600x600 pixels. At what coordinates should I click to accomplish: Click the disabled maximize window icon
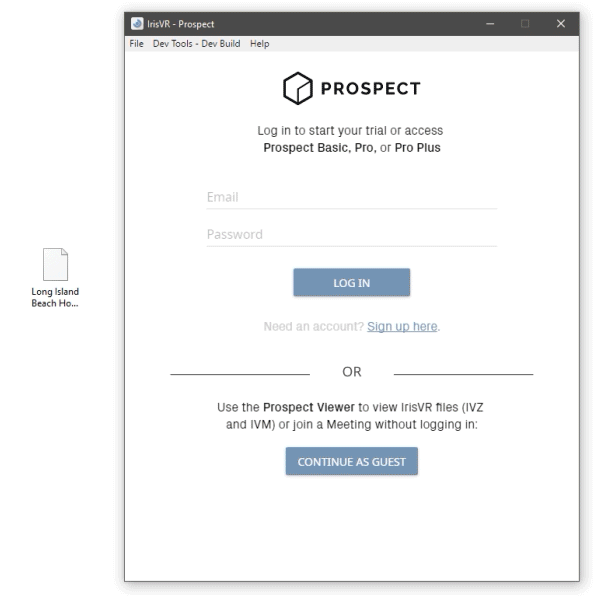[x=525, y=24]
